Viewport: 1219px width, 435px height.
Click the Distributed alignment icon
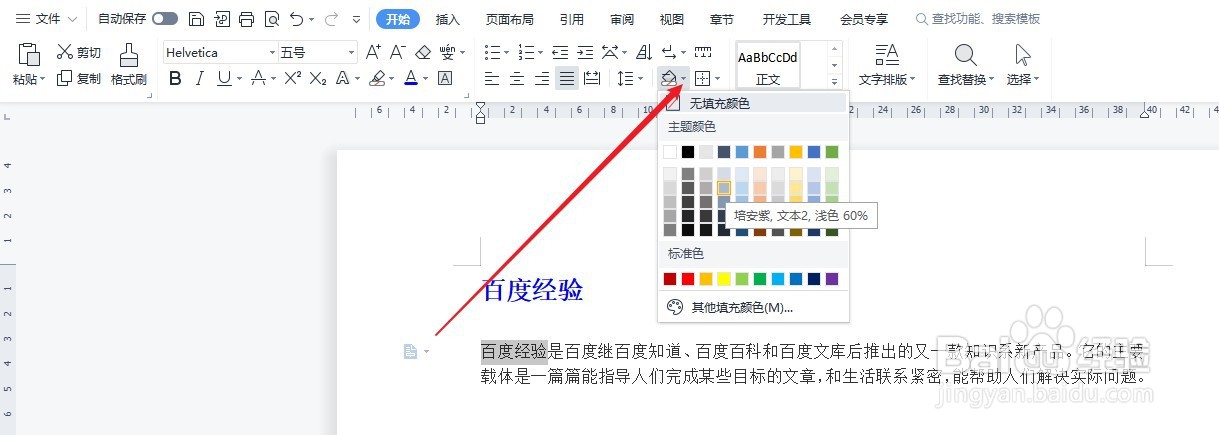[592, 78]
